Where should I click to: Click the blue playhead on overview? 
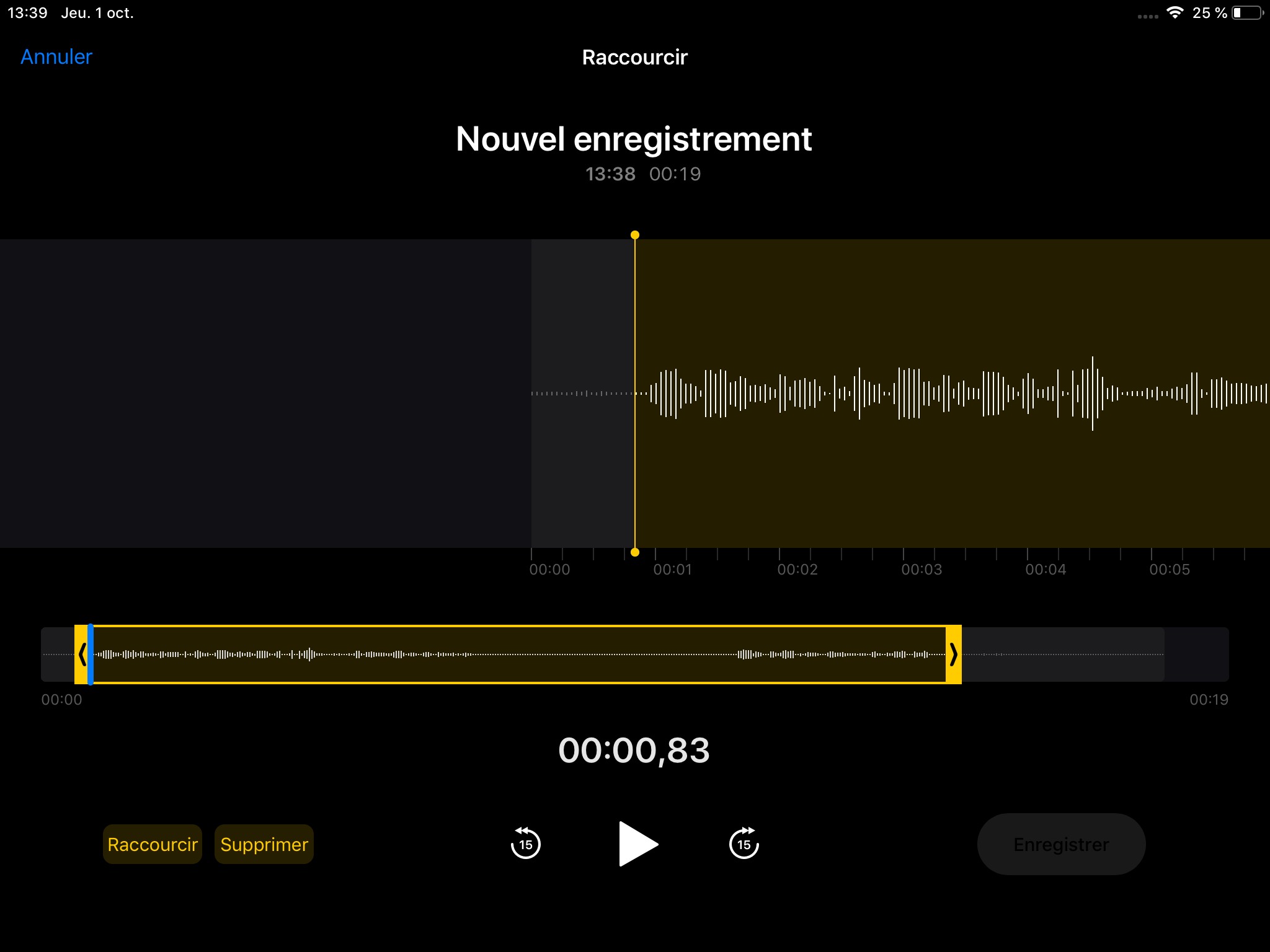(91, 654)
